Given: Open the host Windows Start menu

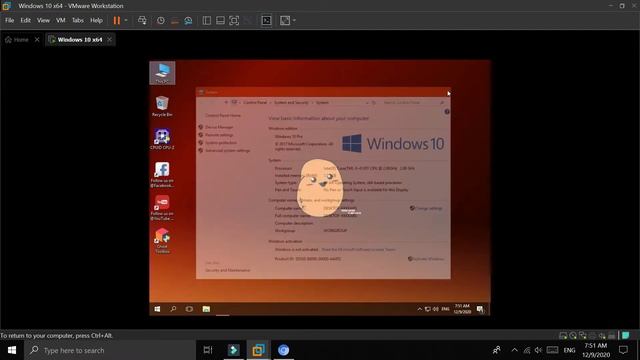Looking at the screenshot, I should (12, 350).
